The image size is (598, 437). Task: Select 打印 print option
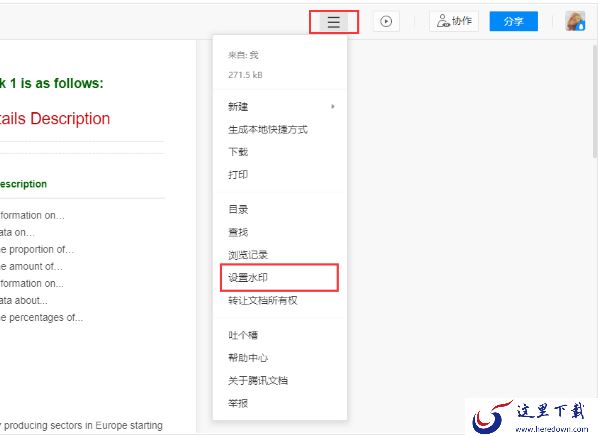[x=238, y=175]
